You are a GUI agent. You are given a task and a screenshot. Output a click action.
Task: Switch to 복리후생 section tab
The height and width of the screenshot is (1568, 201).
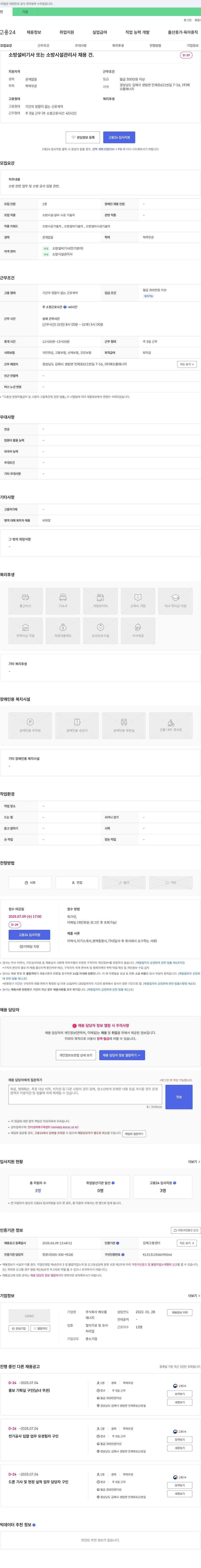click(x=118, y=46)
